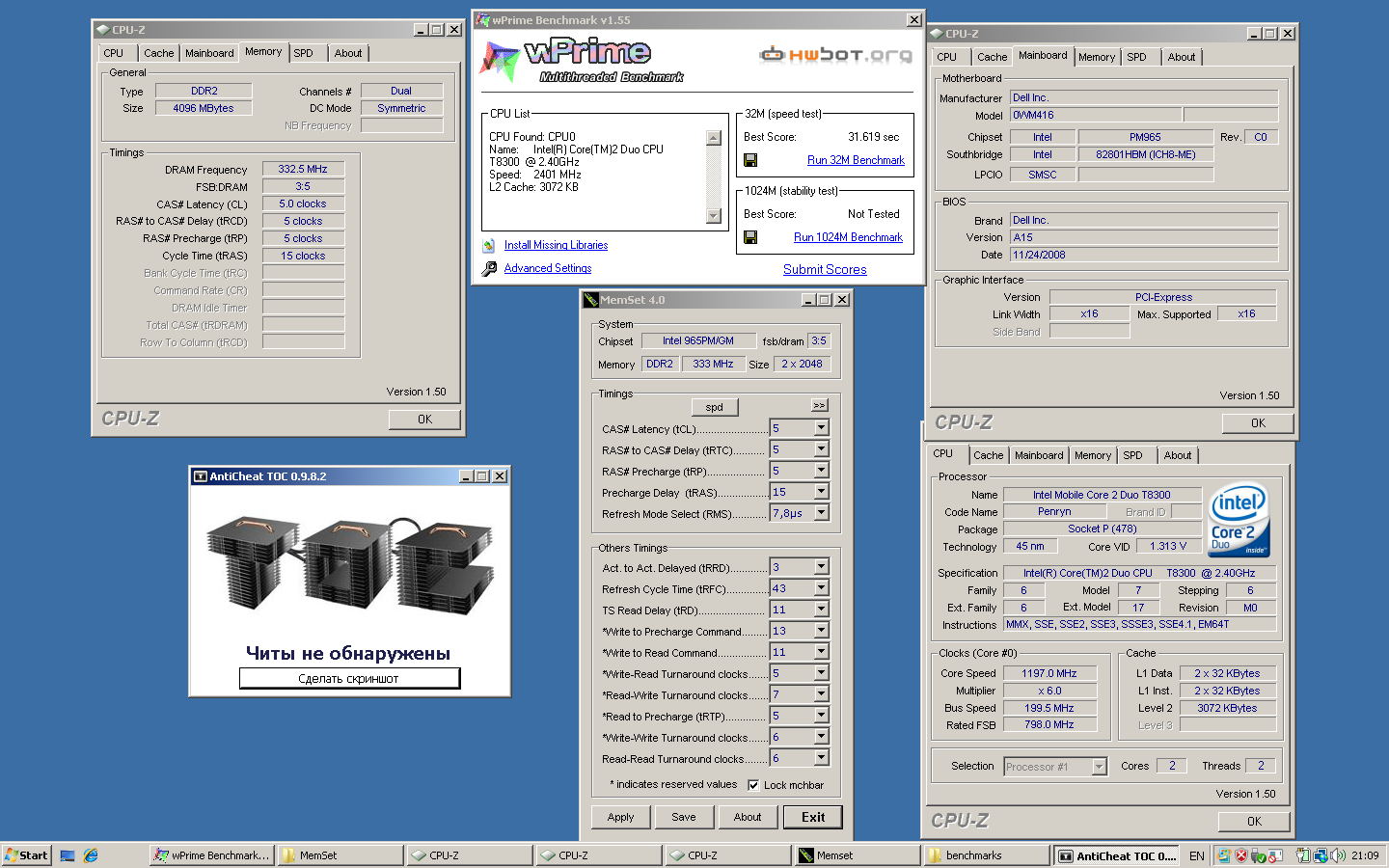1389x868 pixels.
Task: Click the DRAM Frequency value field
Action: tap(303, 169)
